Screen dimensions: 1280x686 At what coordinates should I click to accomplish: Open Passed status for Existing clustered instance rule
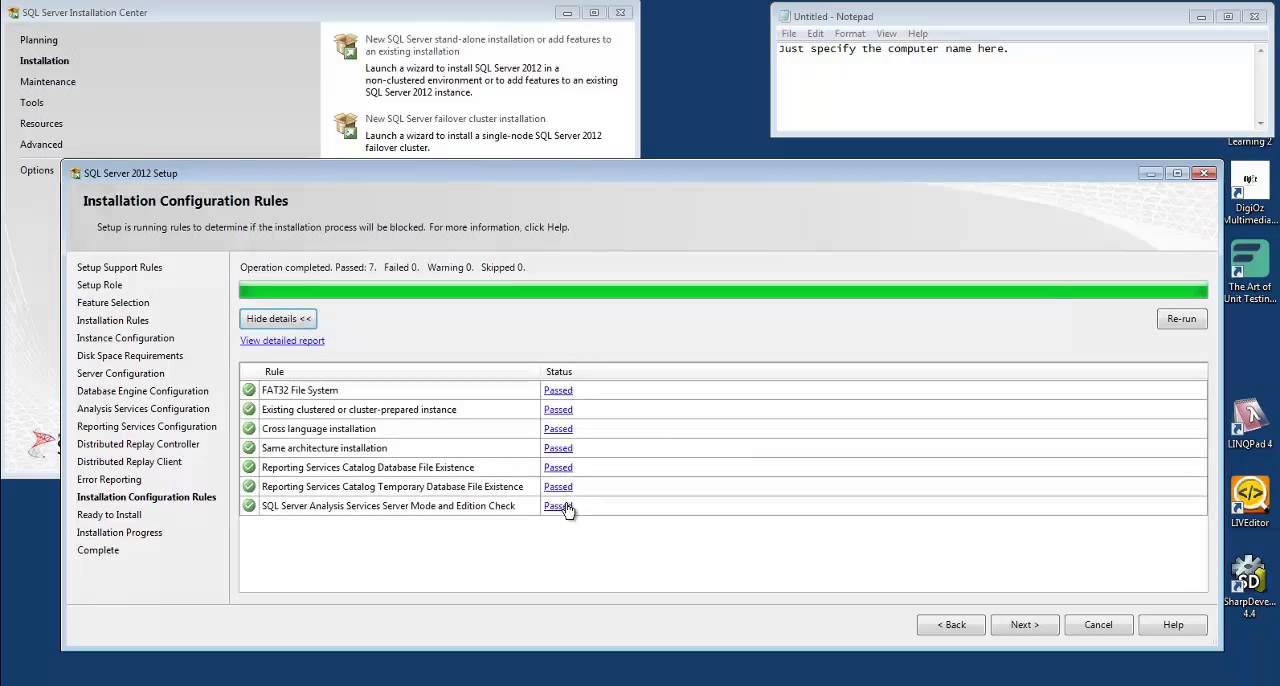point(558,410)
